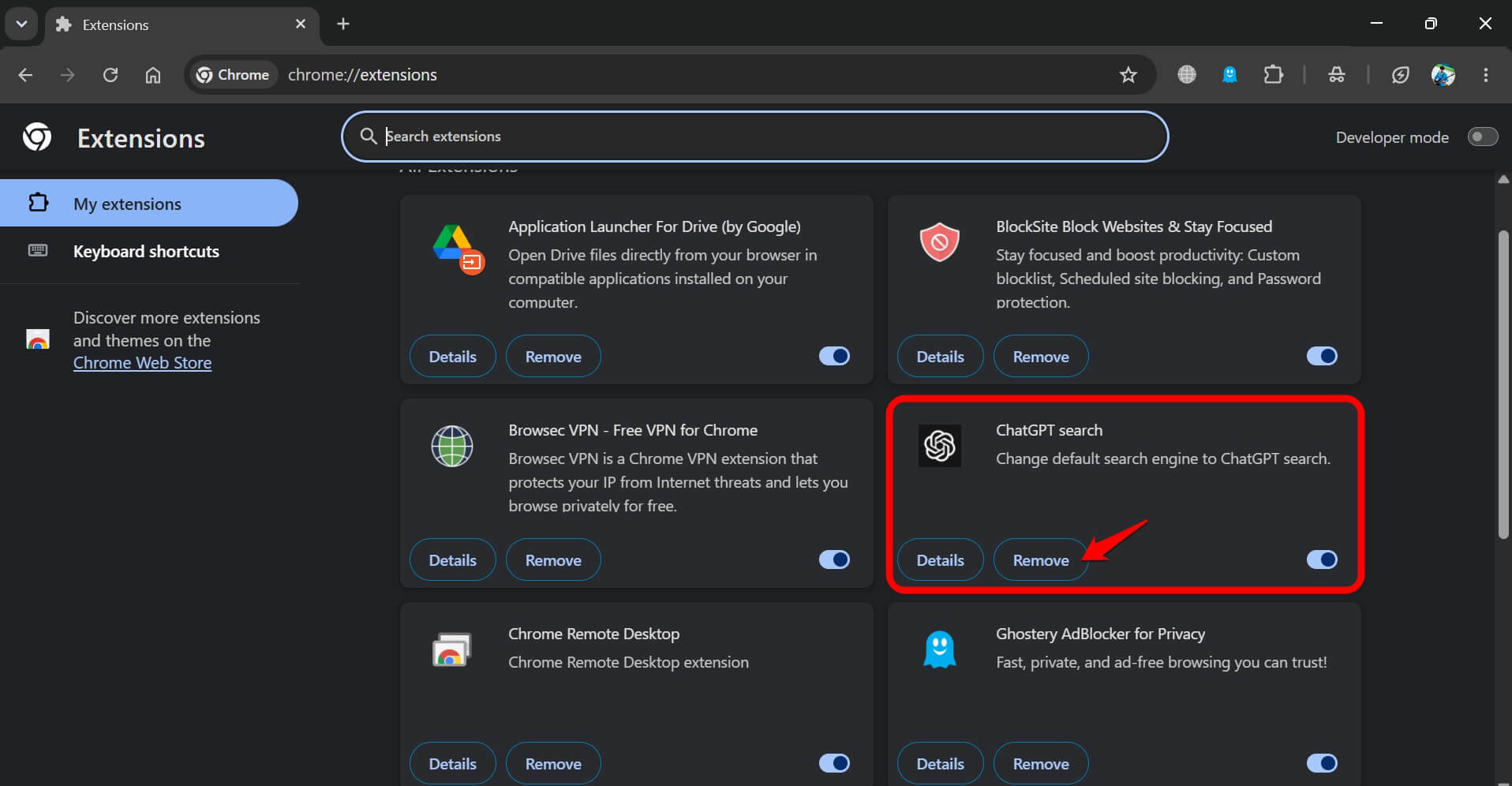Close the Extensions tab
The width and height of the screenshot is (1512, 786).
click(301, 24)
